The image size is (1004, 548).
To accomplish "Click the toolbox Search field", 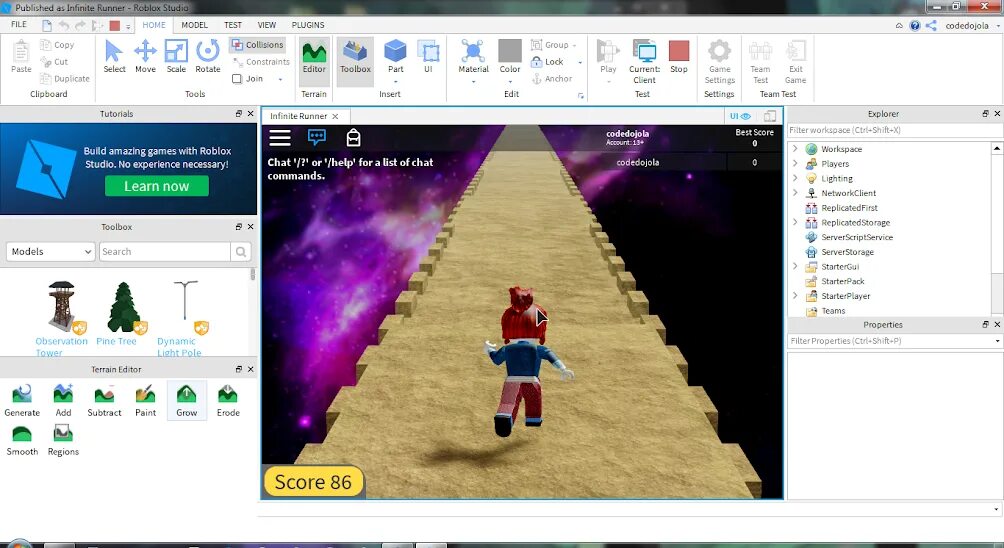I will tap(165, 252).
